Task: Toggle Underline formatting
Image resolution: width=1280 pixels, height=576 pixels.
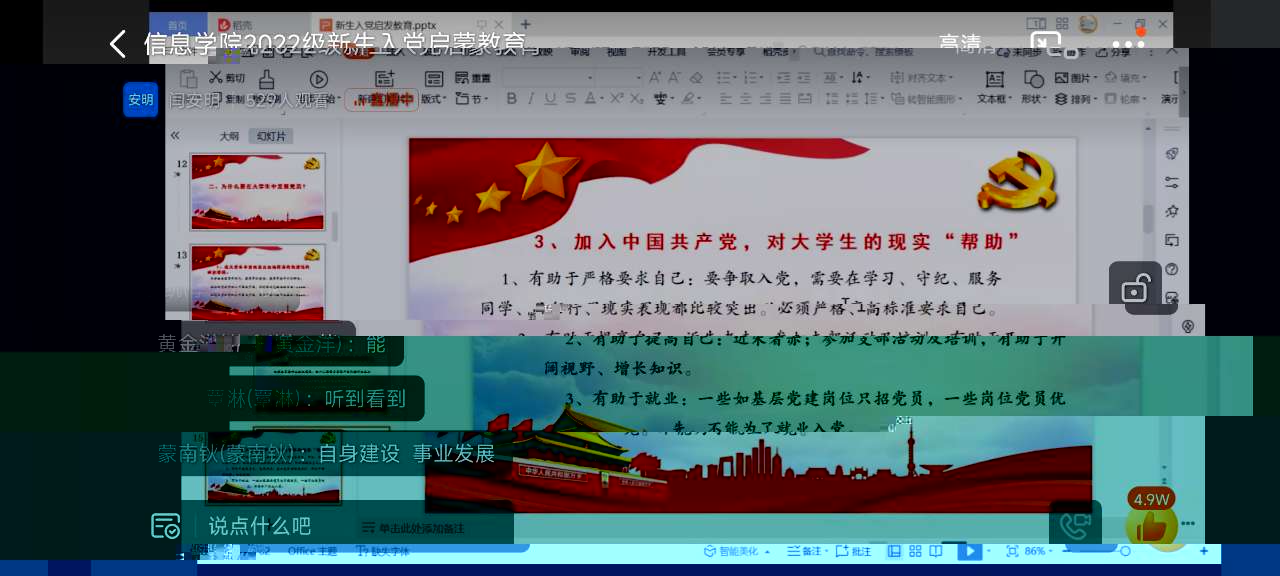Action: coord(550,98)
